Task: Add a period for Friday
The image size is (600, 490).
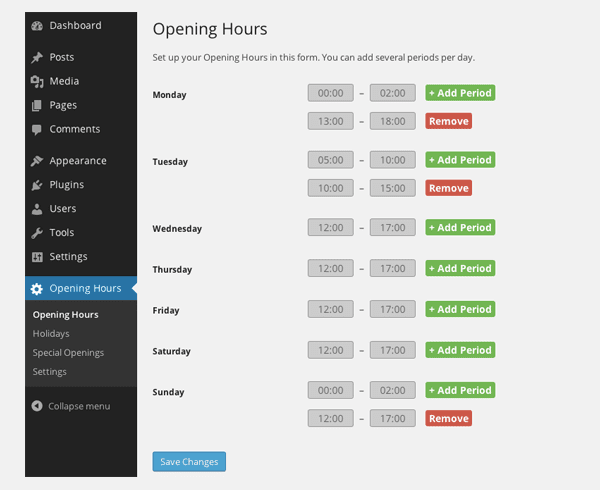Action: point(460,309)
